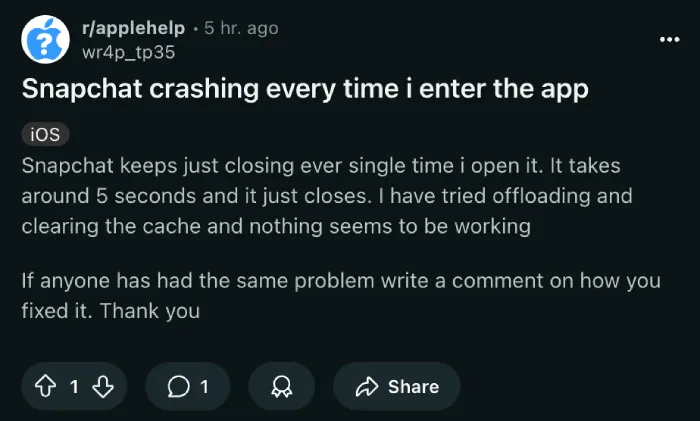Open the wr4p_tp35 user profile
The width and height of the screenshot is (700, 421).
(129, 53)
